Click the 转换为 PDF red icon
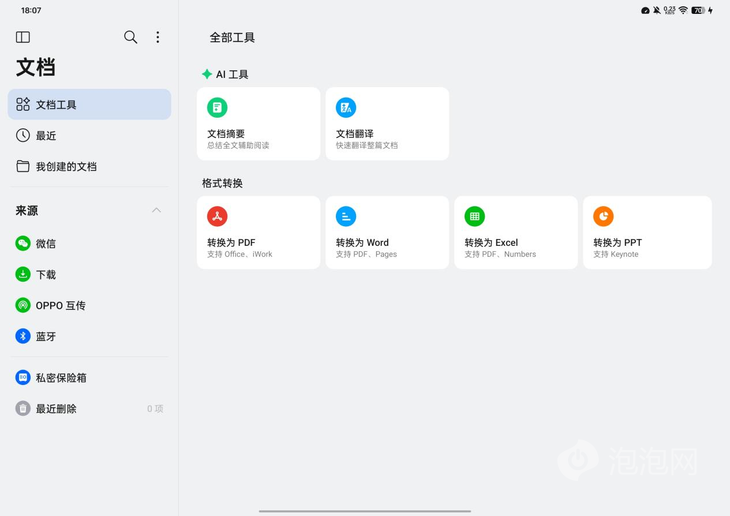Image resolution: width=730 pixels, height=516 pixels. coord(217,216)
